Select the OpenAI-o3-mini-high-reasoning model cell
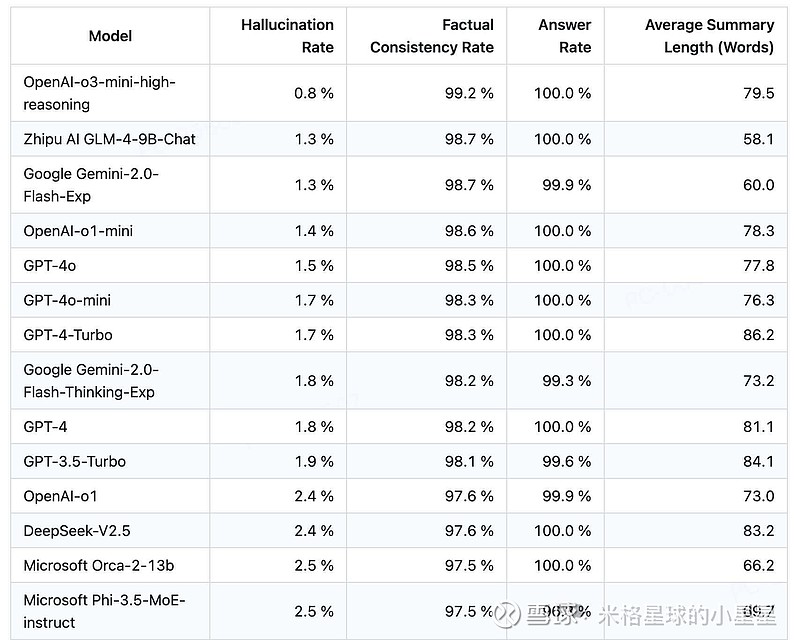 pos(99,93)
